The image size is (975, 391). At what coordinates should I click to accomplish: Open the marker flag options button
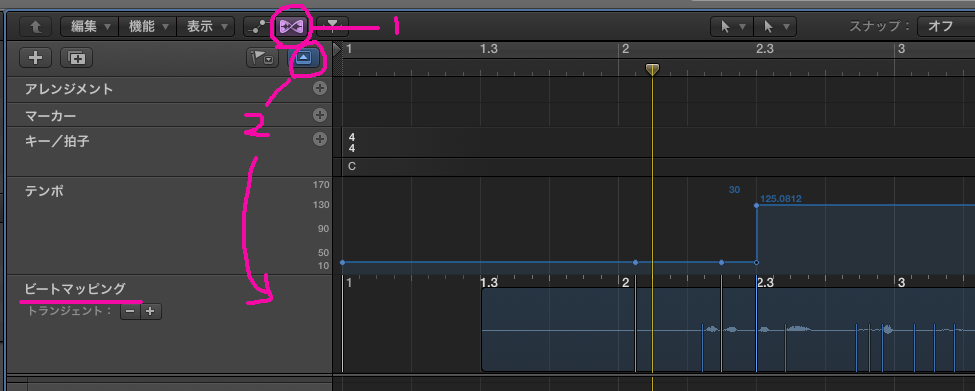[x=262, y=58]
